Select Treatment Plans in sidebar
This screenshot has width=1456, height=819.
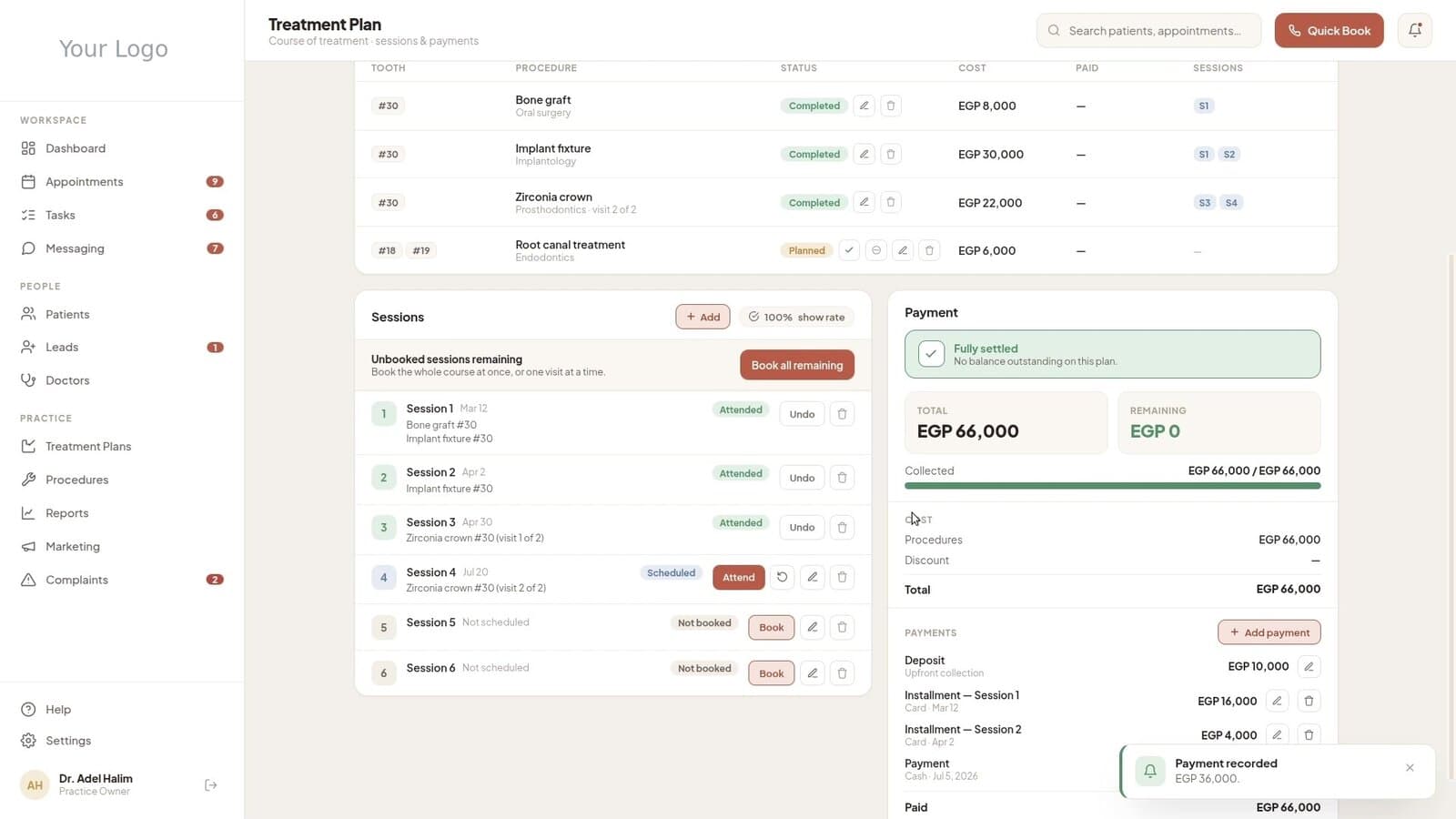click(x=122, y=446)
